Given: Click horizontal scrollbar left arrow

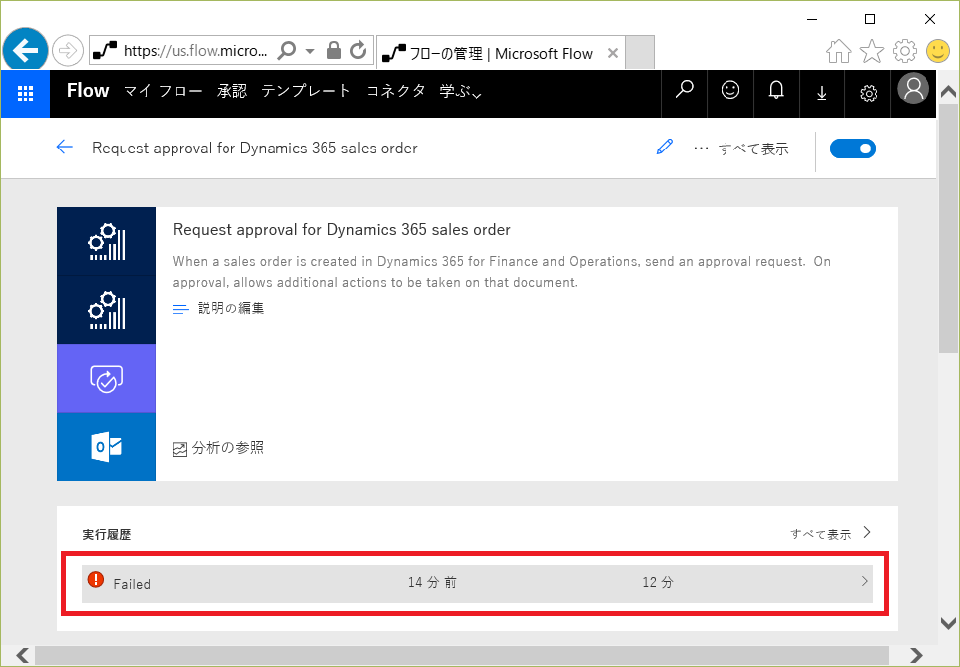Looking at the screenshot, I should coord(23,655).
